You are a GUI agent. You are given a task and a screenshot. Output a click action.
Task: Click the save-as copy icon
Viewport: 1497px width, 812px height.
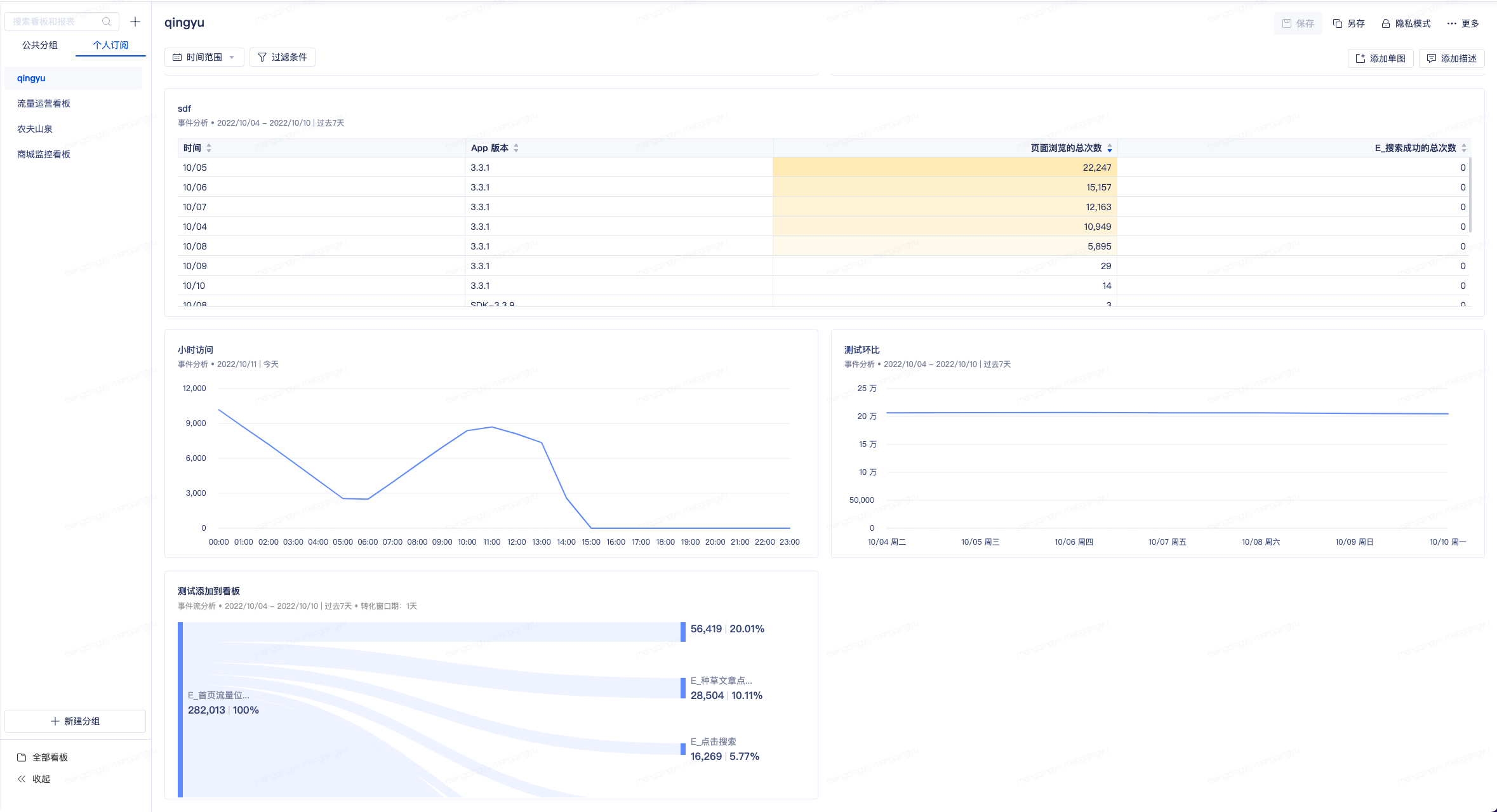point(1338,23)
